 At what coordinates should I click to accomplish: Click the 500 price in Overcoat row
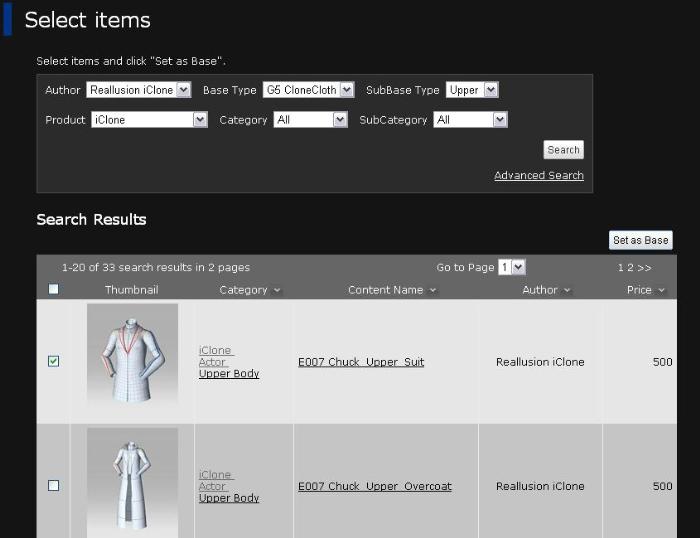click(x=662, y=486)
